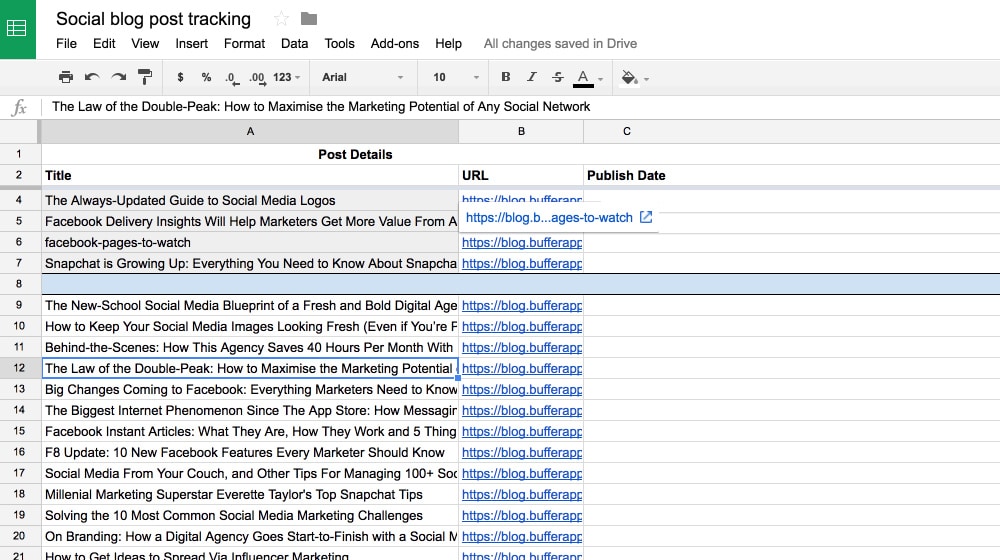The width and height of the screenshot is (1000, 560).
Task: Select cell 'F8 Update: 10 New Facebook Features'
Action: (x=250, y=453)
